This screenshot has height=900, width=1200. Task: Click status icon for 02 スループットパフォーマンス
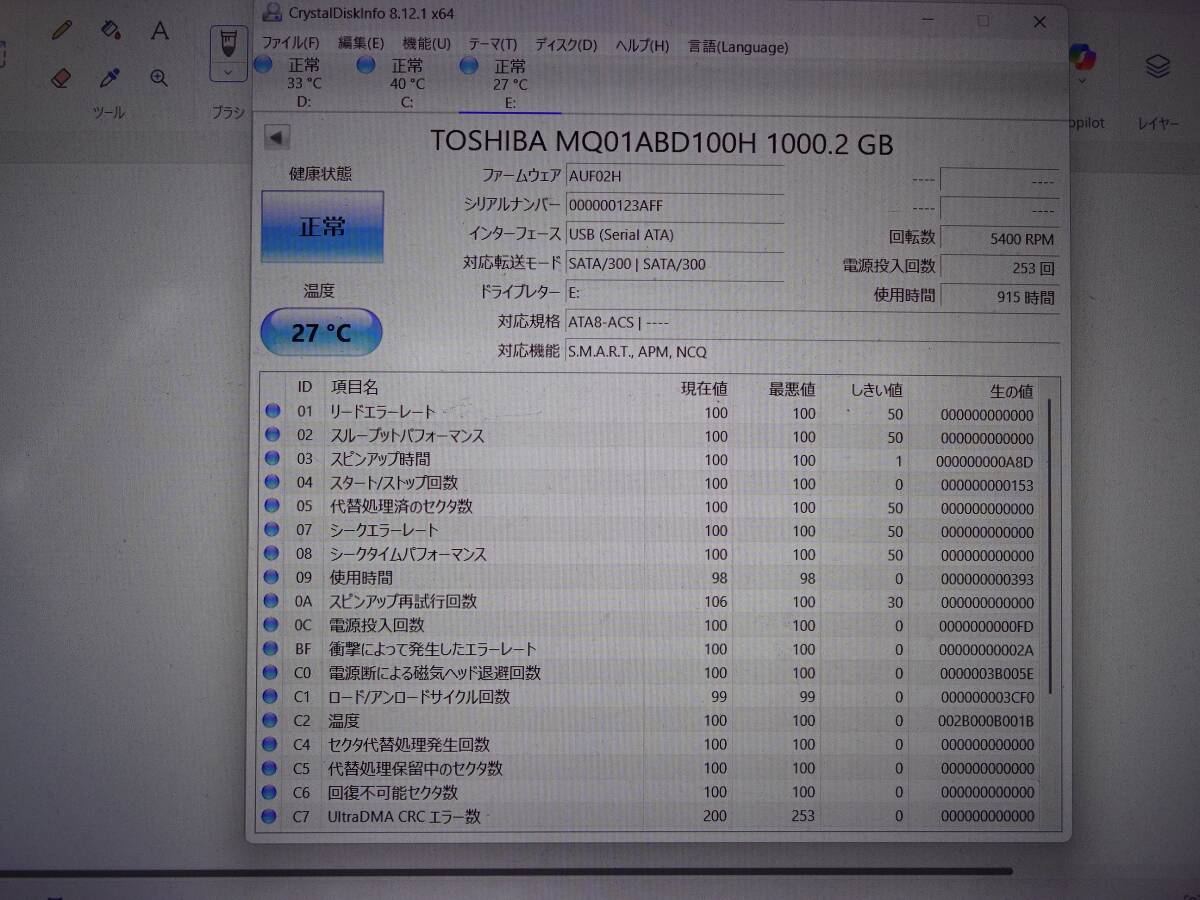point(271,435)
